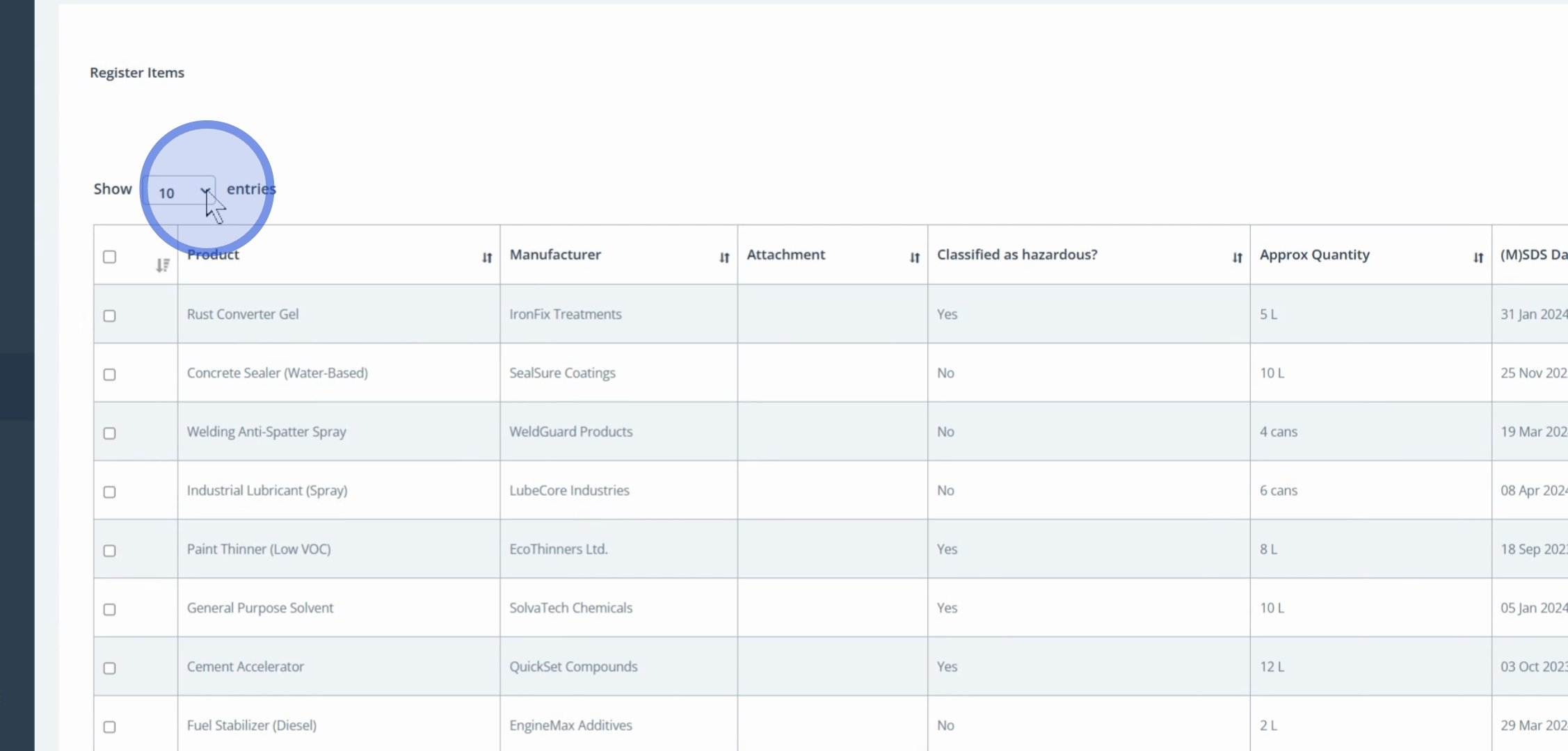Image resolution: width=1568 pixels, height=751 pixels.
Task: Click the Cement Accelerator product name
Action: point(246,666)
